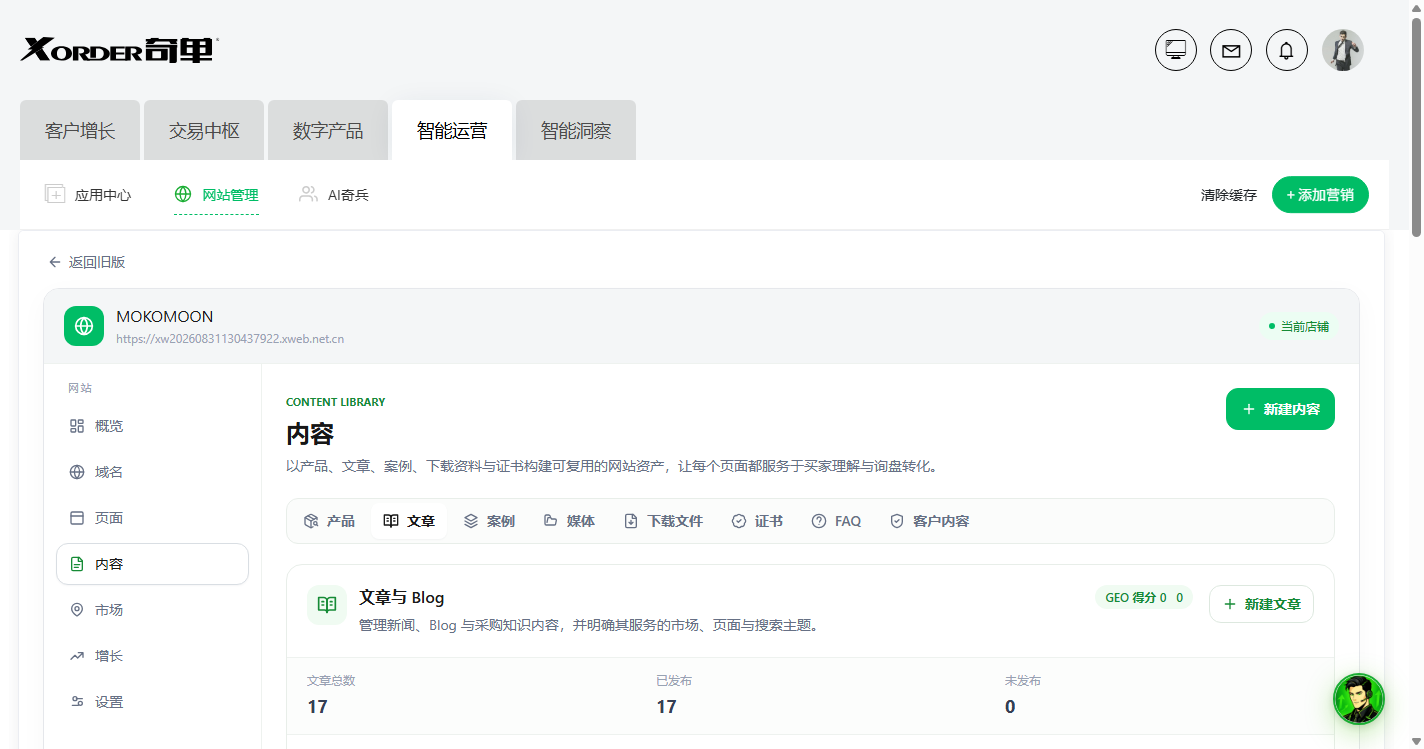This screenshot has width=1424, height=749.
Task: Open the notifications bell
Action: pos(1287,50)
